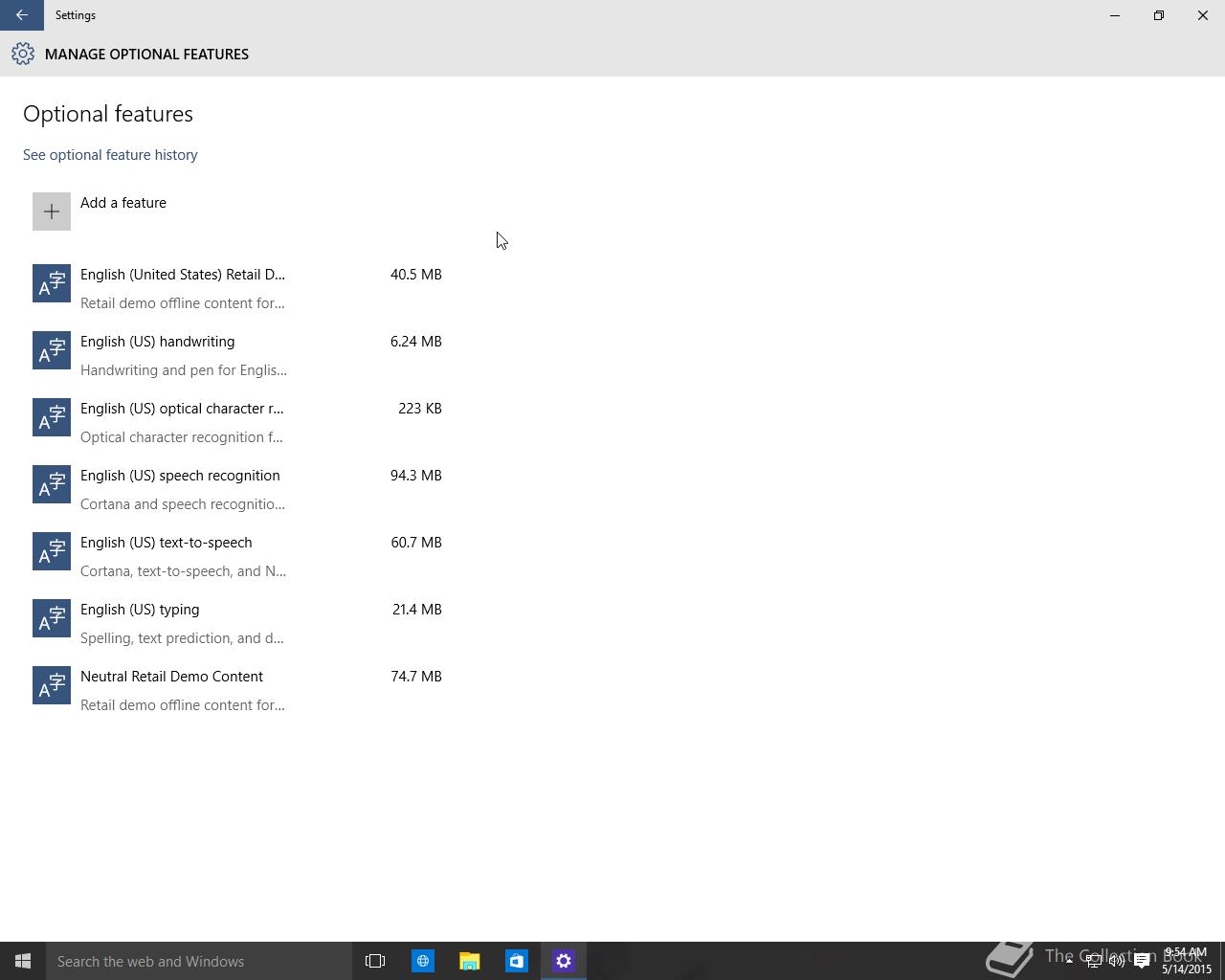The image size is (1225, 980).
Task: Open Task View from the taskbar
Action: click(x=375, y=961)
